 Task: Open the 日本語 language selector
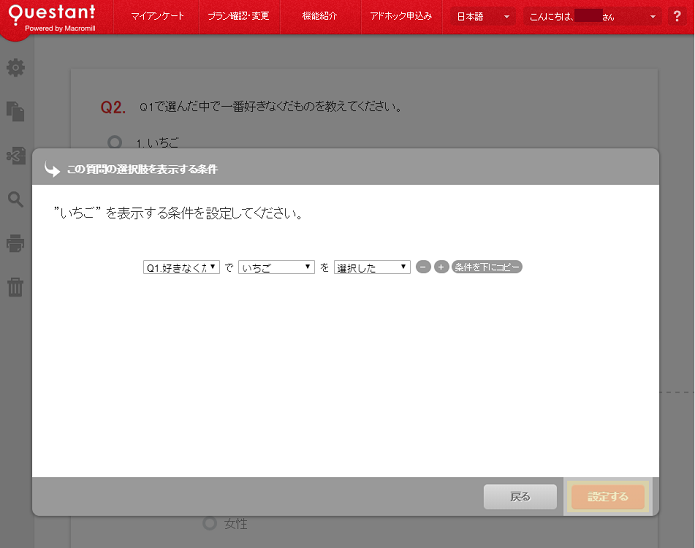pyautogui.click(x=482, y=17)
